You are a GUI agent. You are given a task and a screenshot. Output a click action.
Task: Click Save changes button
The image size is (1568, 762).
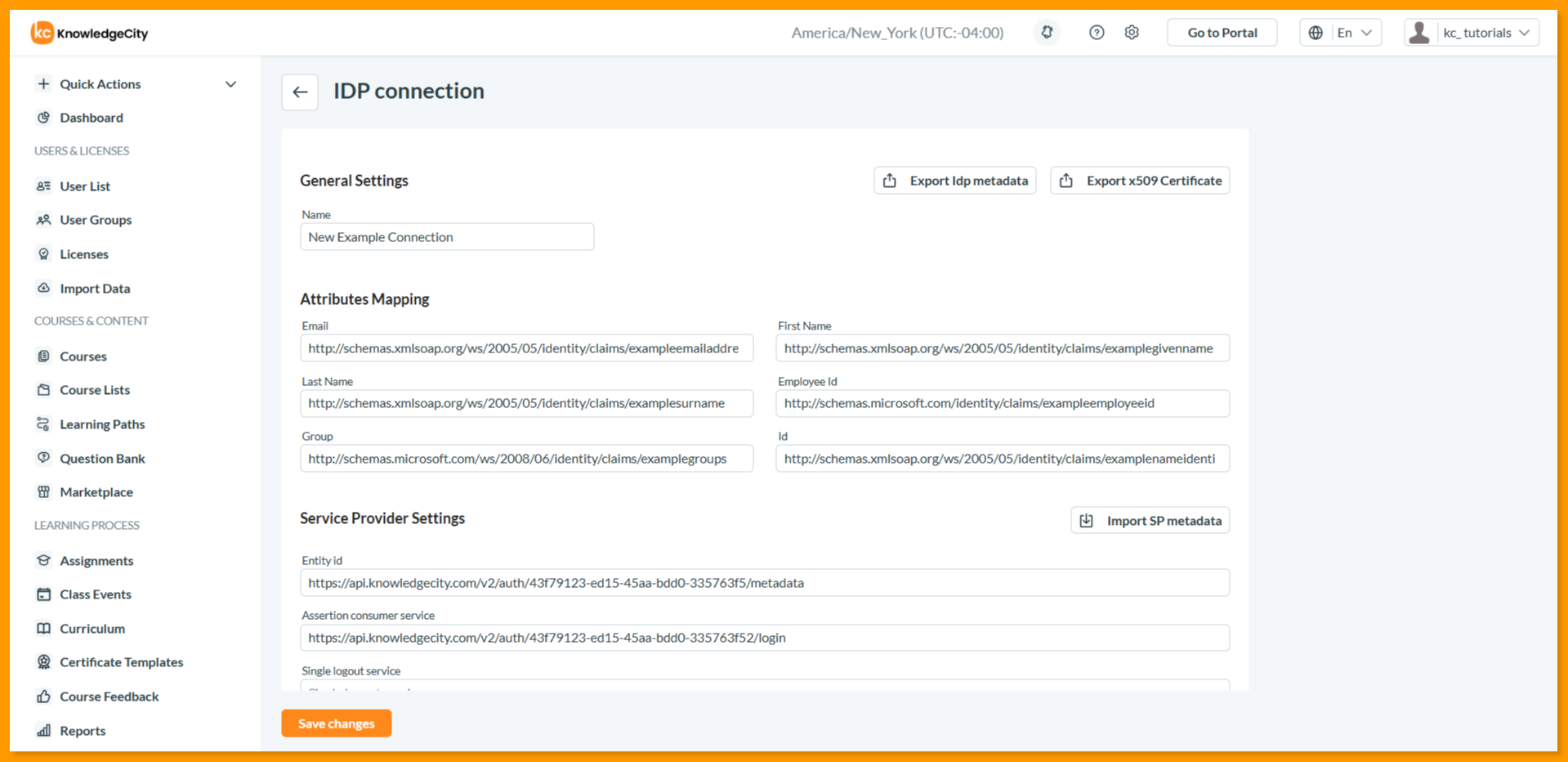pyautogui.click(x=337, y=724)
